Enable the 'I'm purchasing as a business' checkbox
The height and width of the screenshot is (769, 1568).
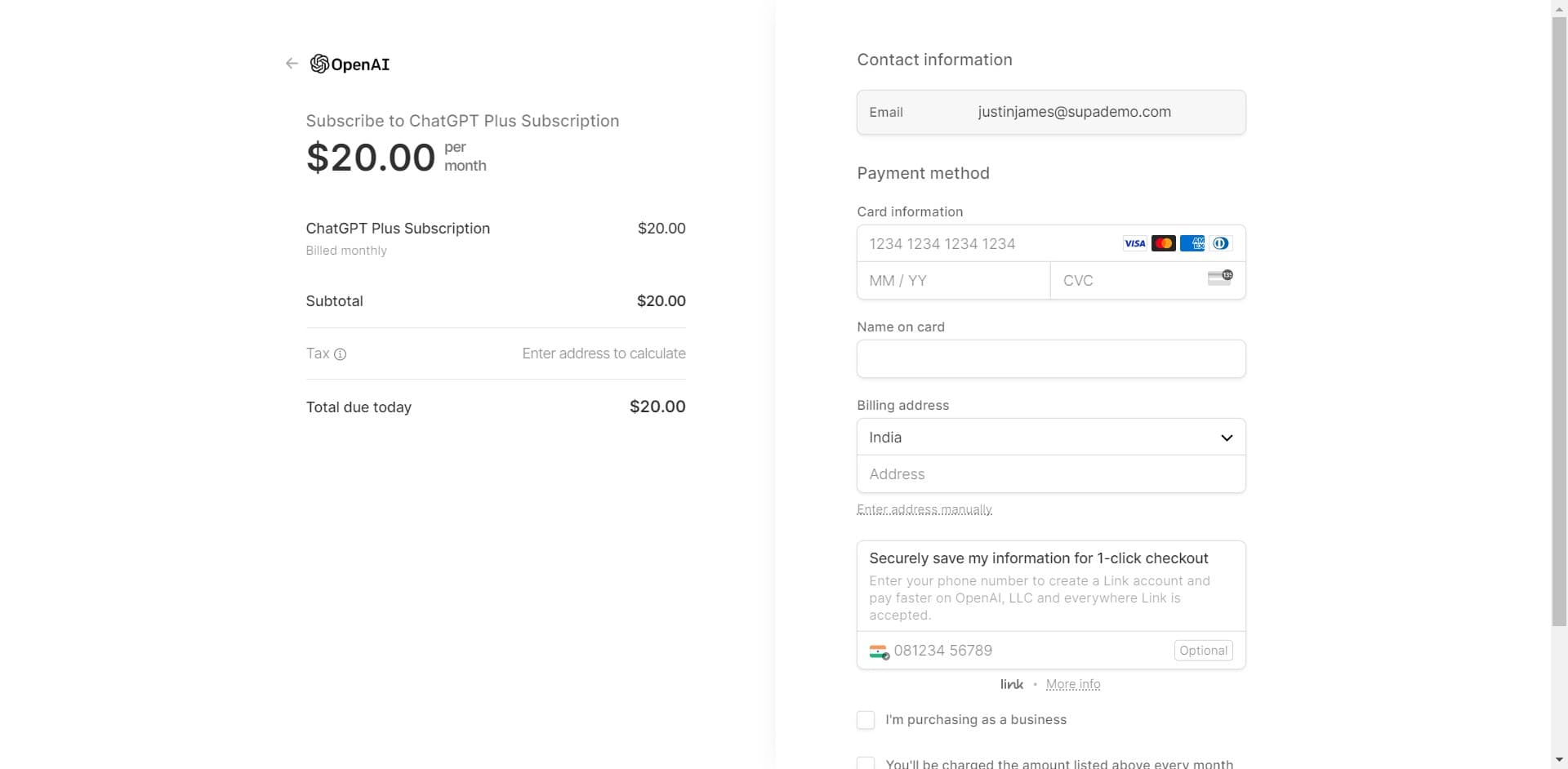point(865,720)
